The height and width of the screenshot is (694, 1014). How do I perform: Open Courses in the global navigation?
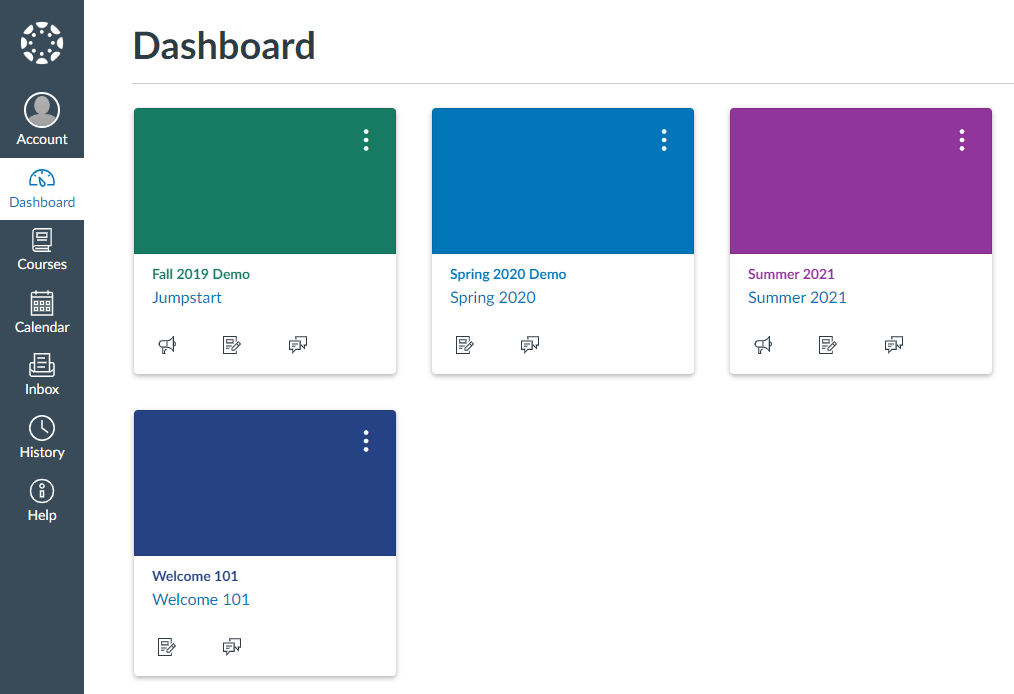click(42, 250)
